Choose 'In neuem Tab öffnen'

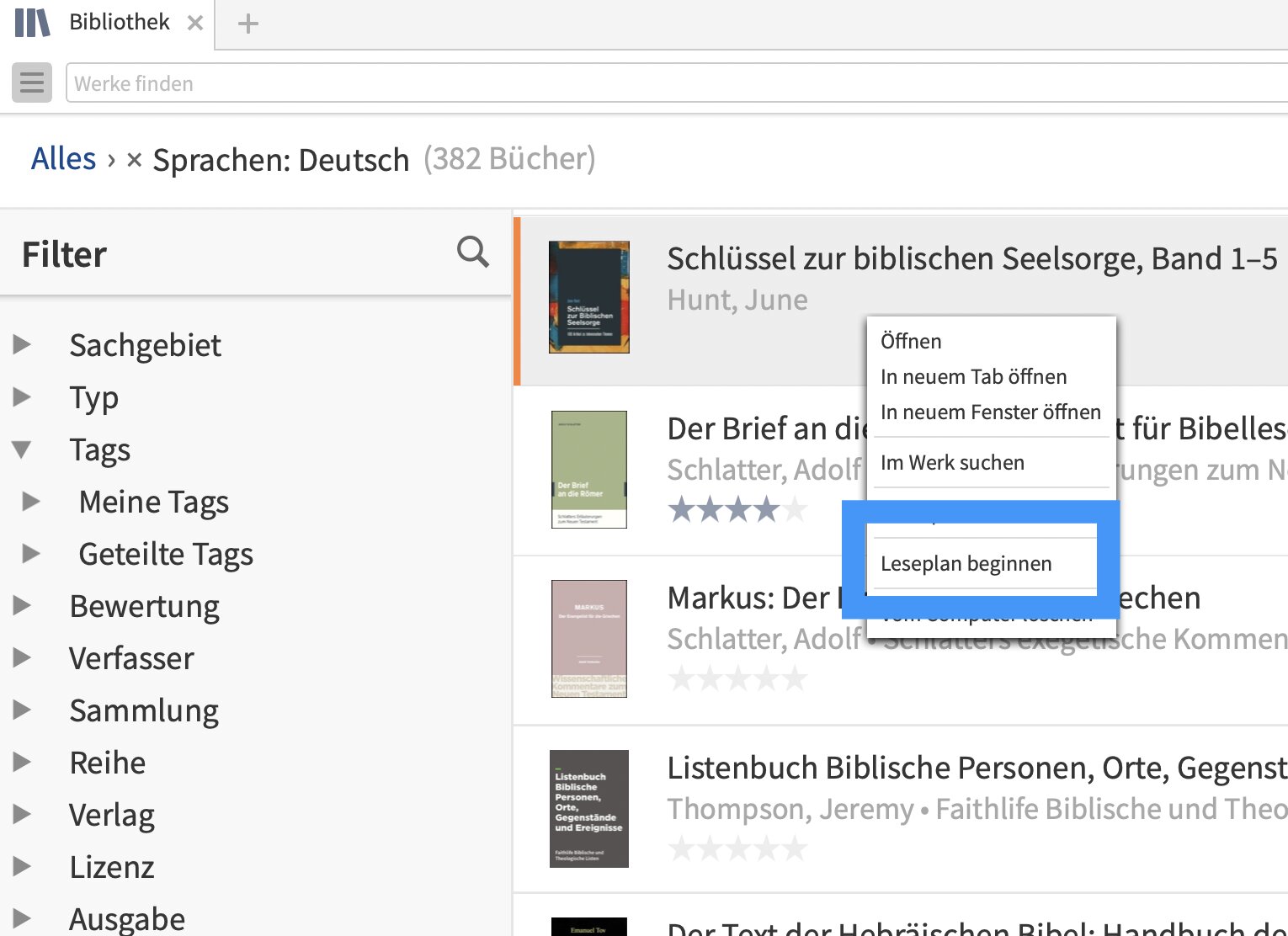[991, 376]
